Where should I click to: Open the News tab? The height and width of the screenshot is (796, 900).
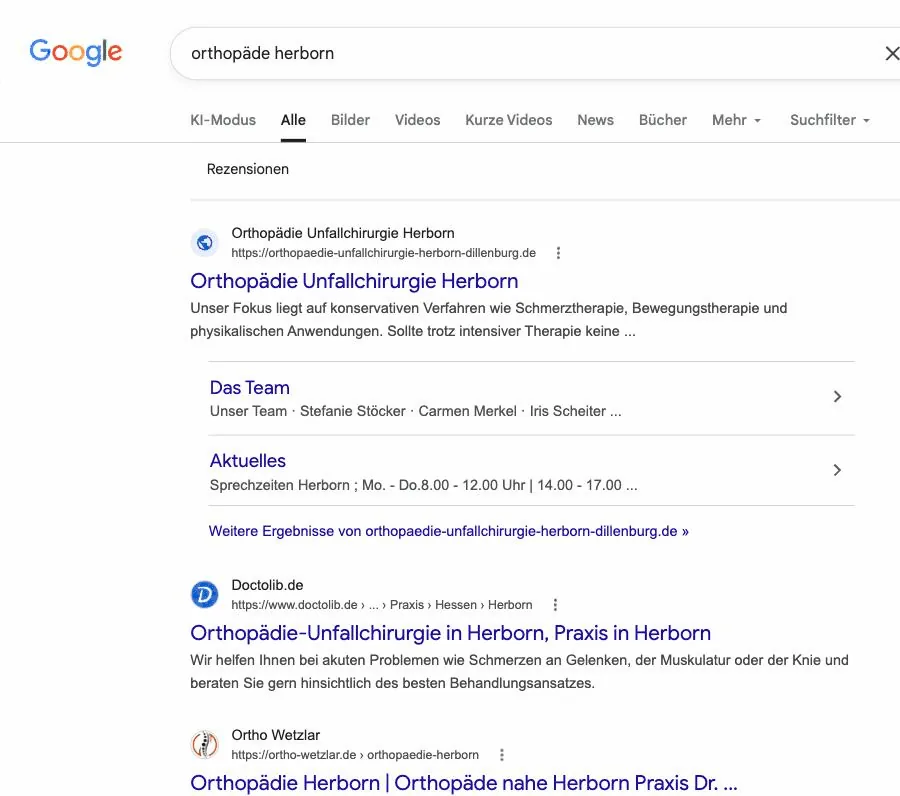click(595, 120)
